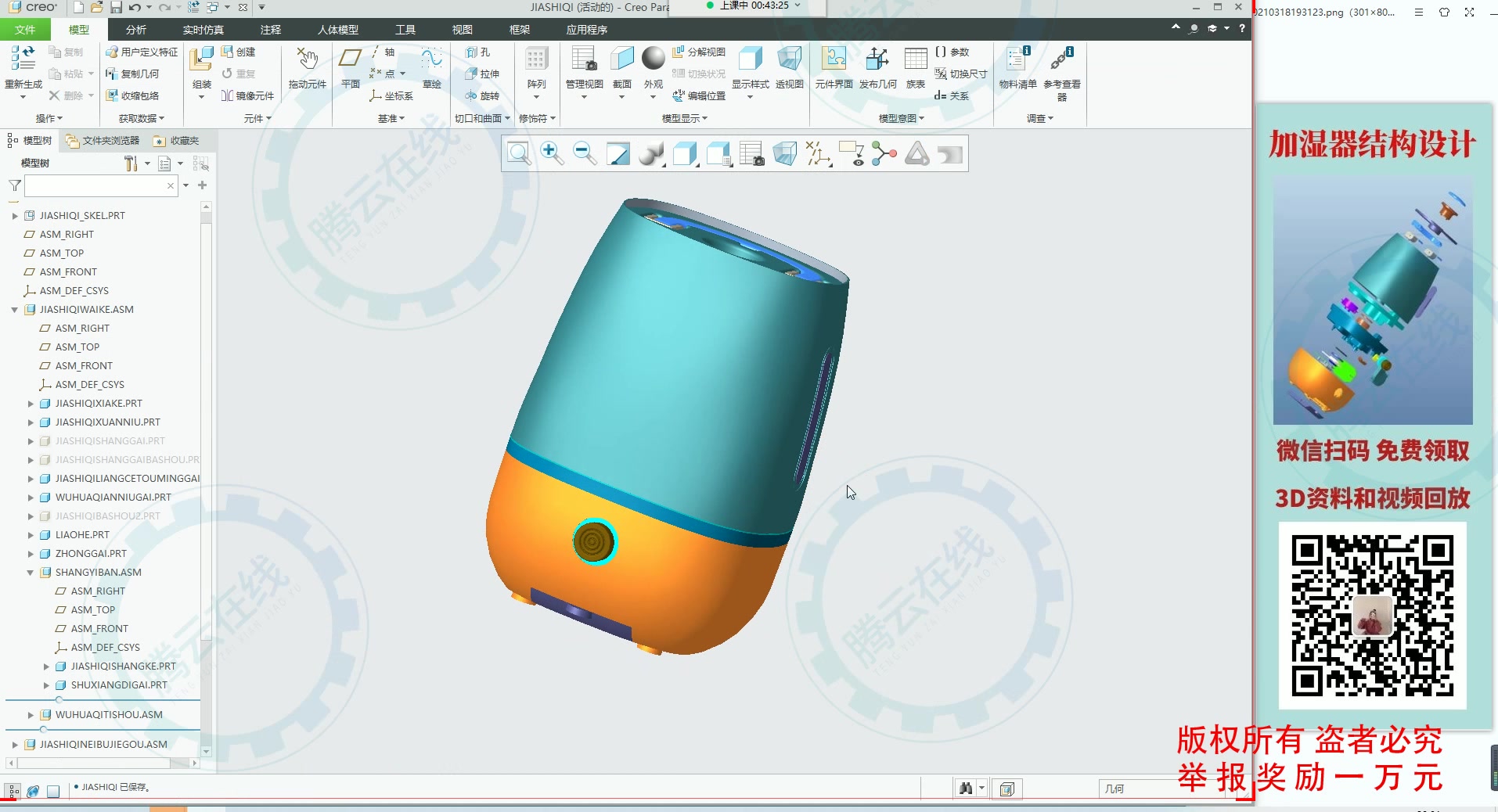Toggle Exploded View (分解视图)
Screen dimensions: 1498x812
pos(699,52)
